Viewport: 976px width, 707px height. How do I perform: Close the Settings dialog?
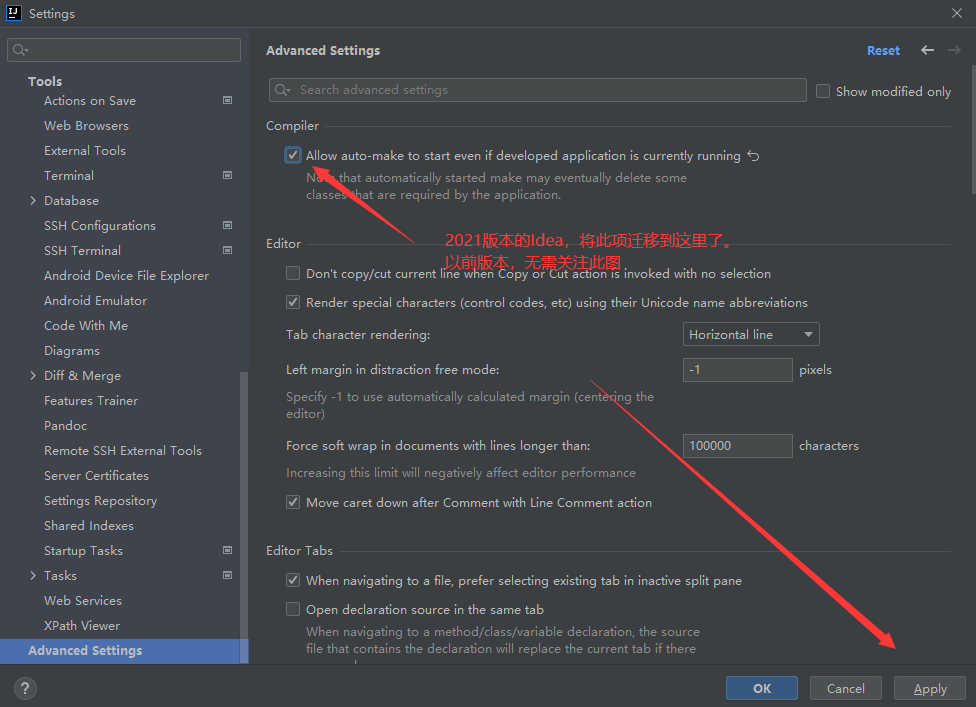click(x=957, y=13)
